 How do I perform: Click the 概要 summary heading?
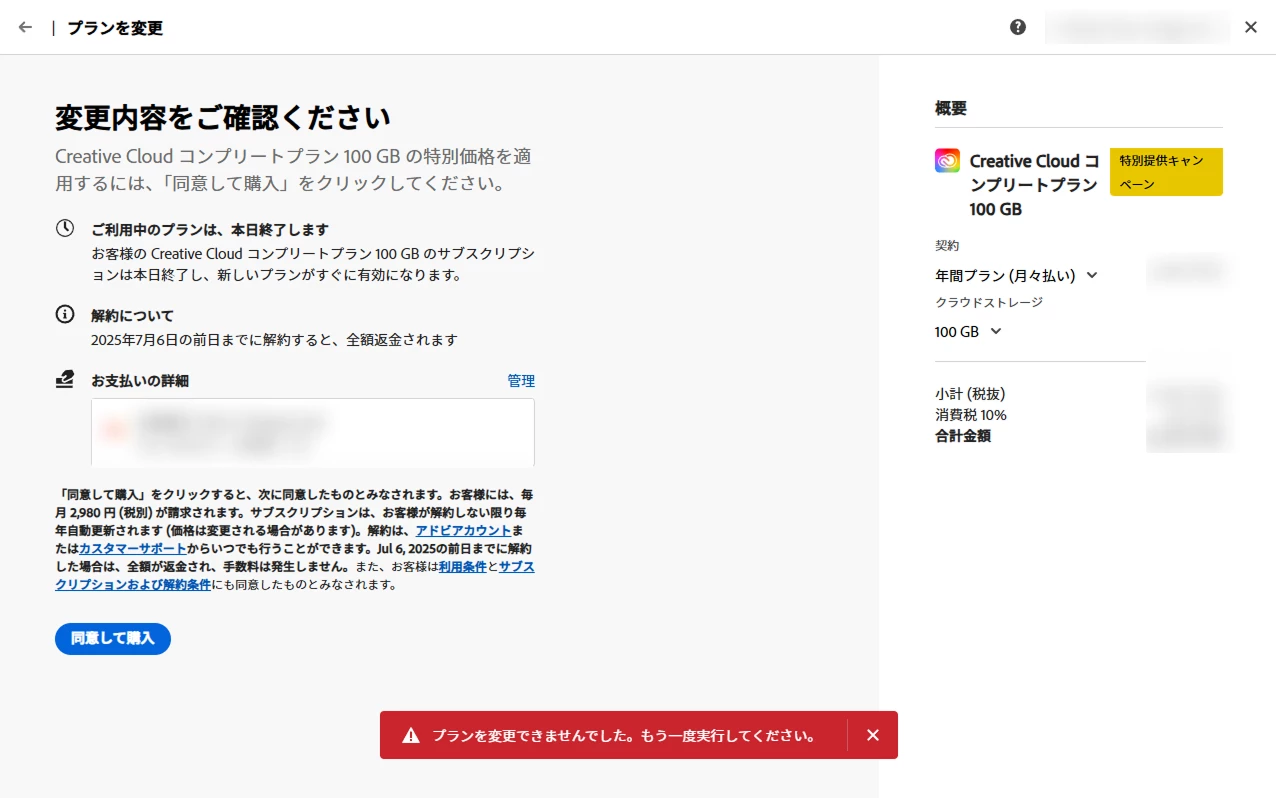[x=951, y=108]
